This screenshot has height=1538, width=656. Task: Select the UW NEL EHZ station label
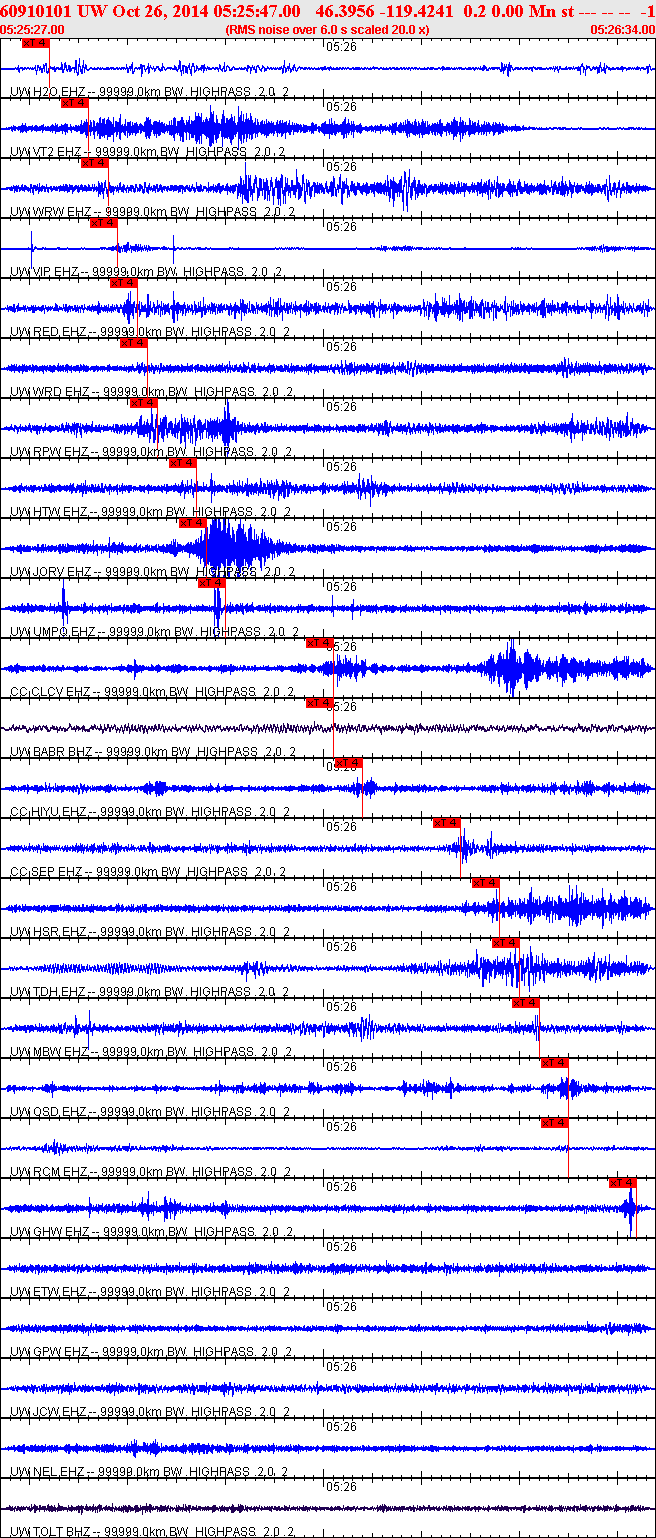150,1472
